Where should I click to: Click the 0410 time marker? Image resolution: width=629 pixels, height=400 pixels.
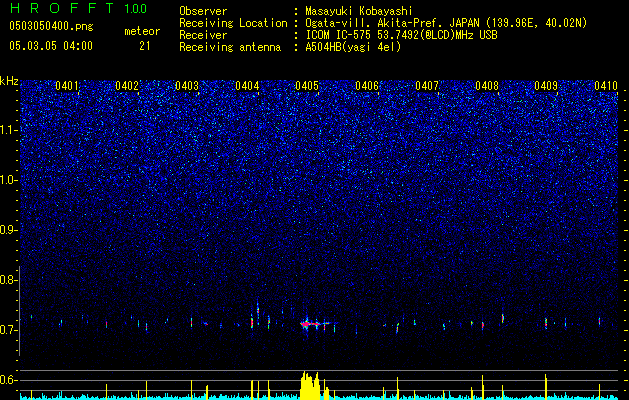point(606,86)
